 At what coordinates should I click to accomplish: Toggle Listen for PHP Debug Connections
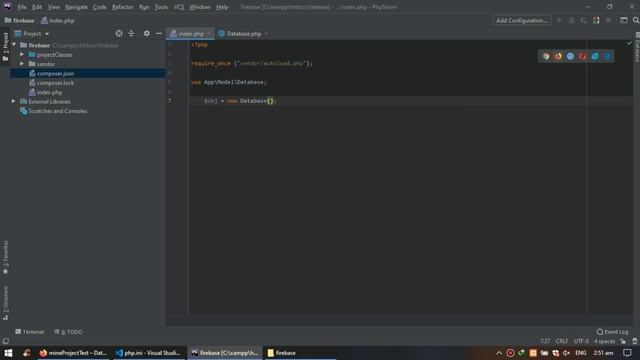pyautogui.click(x=596, y=20)
